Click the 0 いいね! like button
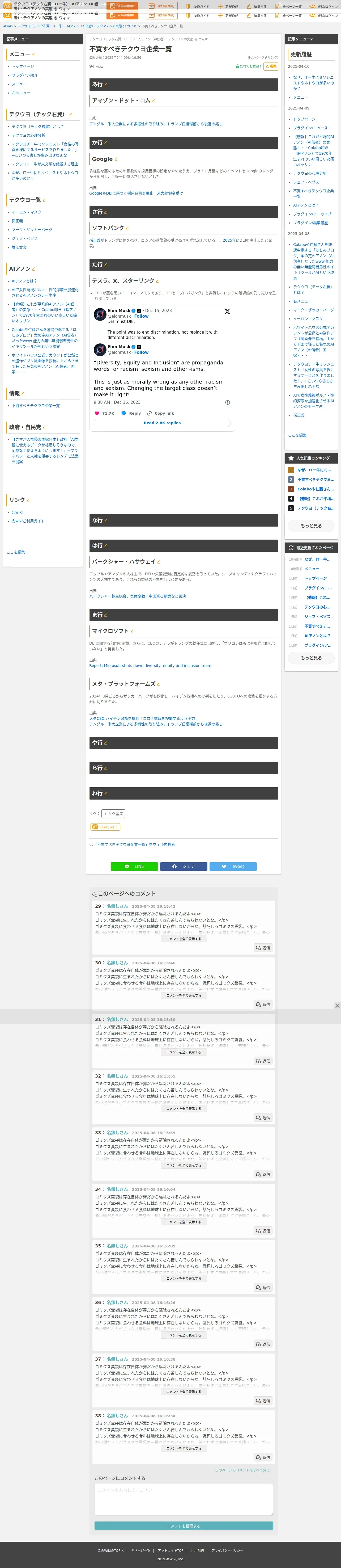 click(105, 827)
